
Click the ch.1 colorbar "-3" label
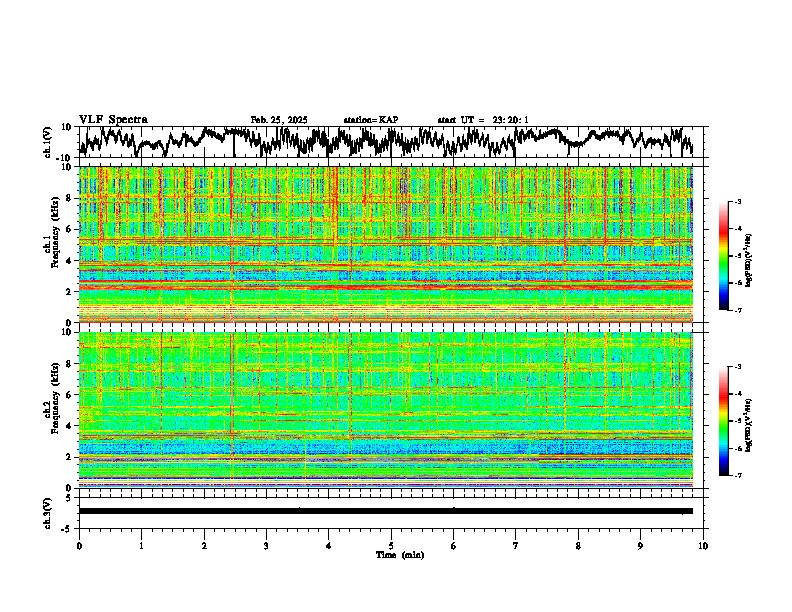pyautogui.click(x=738, y=202)
